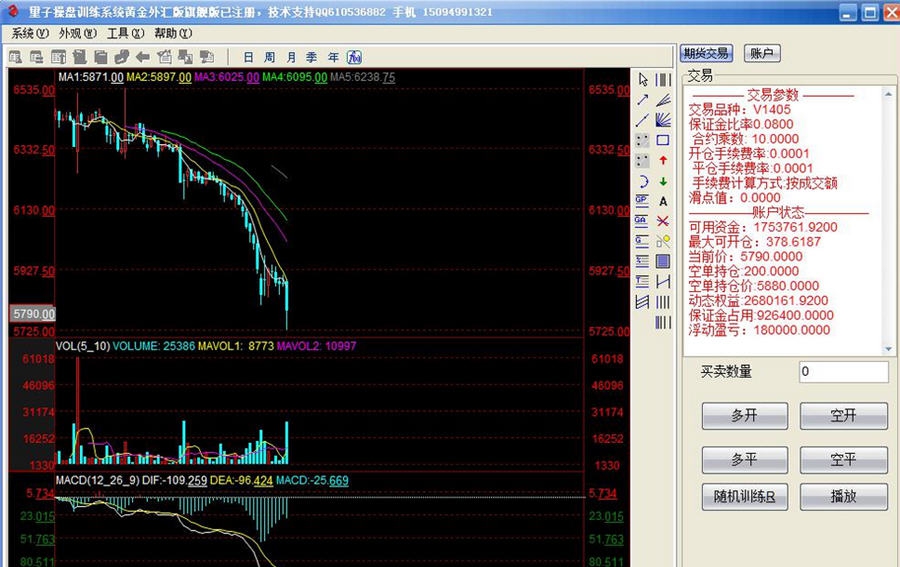The image size is (900, 567).
Task: Click the 空开 open short button
Action: click(x=843, y=415)
